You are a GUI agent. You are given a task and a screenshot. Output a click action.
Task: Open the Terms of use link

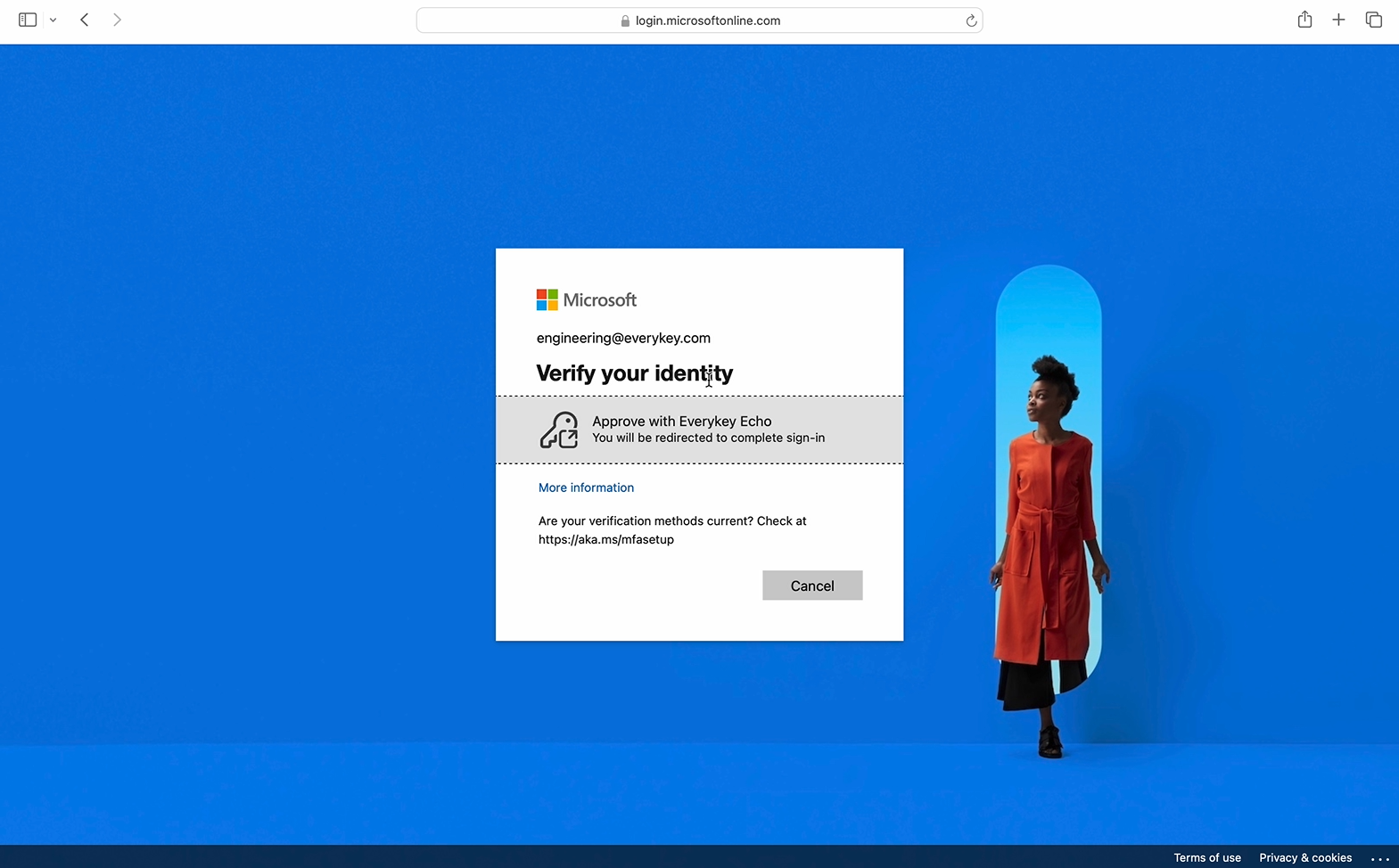[x=1207, y=857]
